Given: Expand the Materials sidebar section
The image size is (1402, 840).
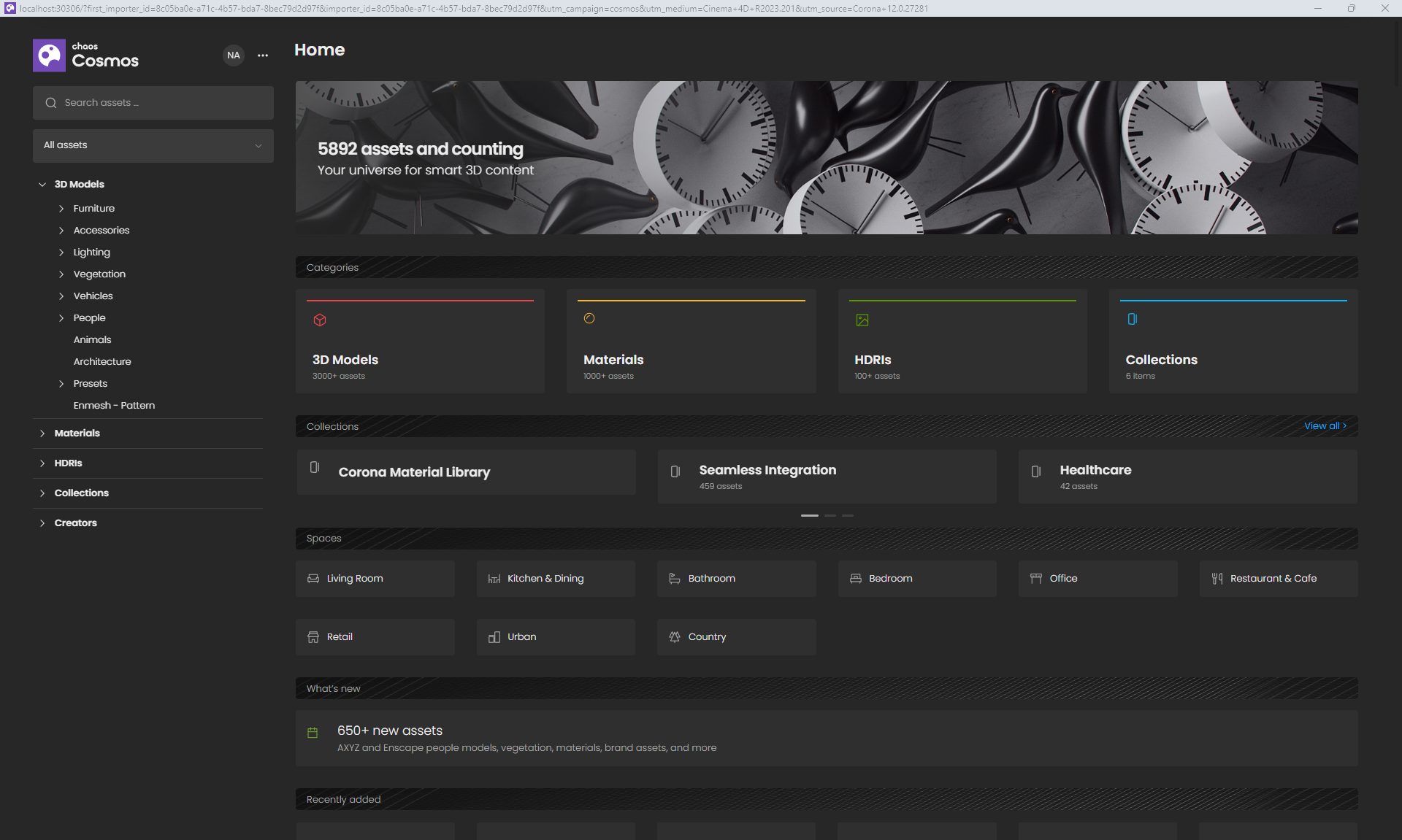Looking at the screenshot, I should point(42,434).
